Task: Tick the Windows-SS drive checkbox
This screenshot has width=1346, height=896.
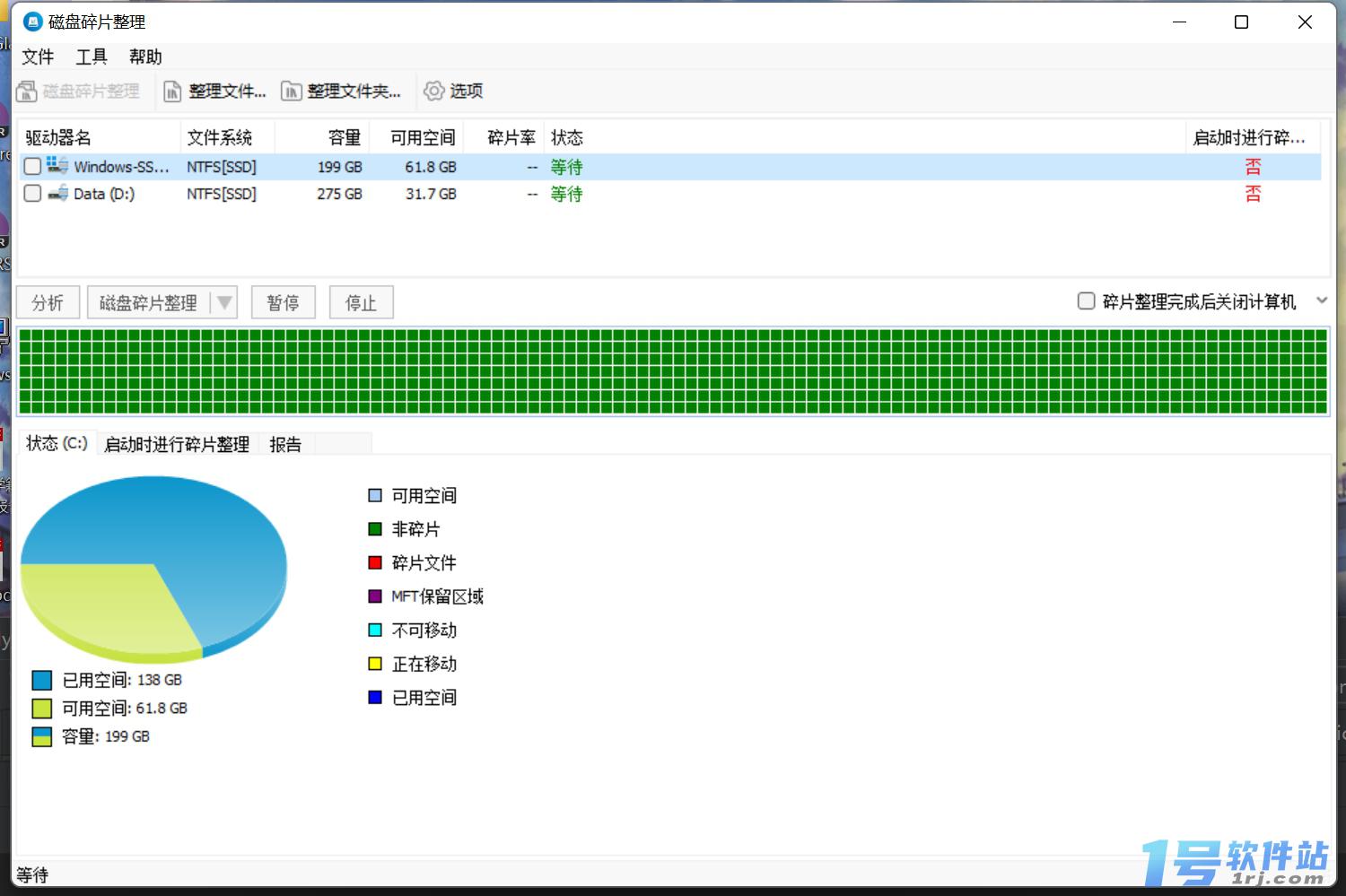Action: click(x=32, y=166)
